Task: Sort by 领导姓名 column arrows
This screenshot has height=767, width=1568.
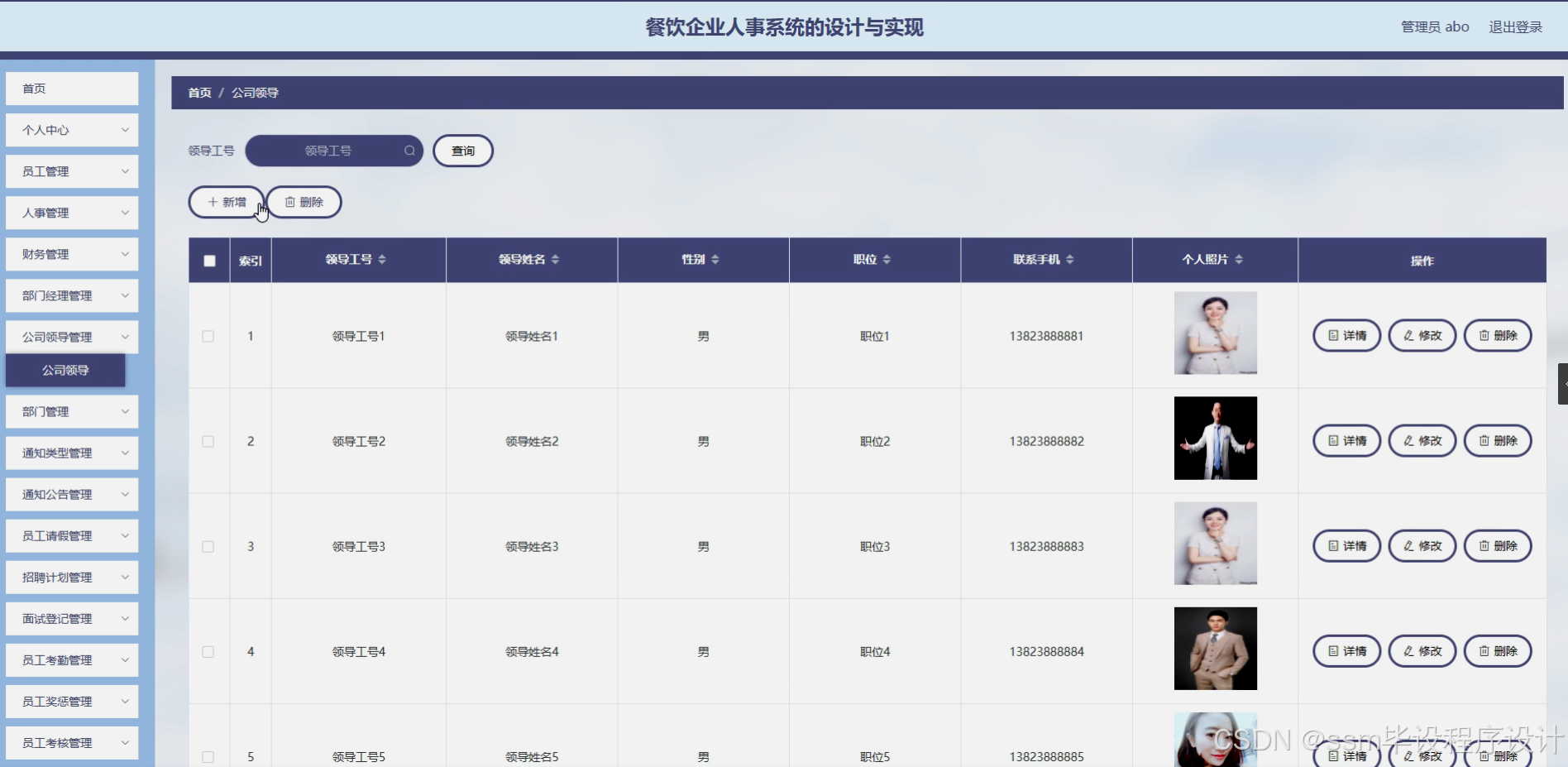Action: [555, 260]
